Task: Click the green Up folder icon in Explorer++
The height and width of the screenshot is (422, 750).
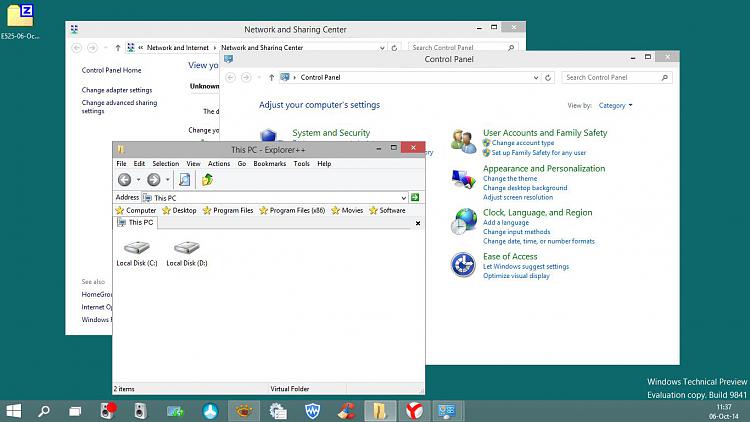Action: click(208, 180)
